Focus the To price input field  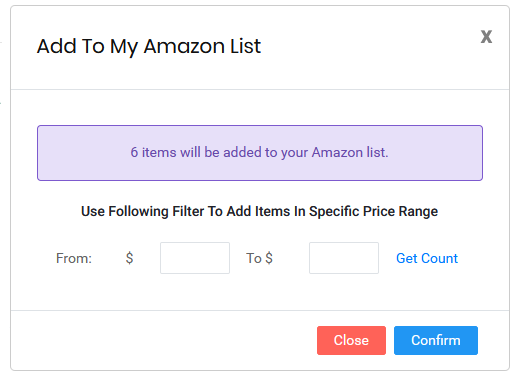tap(344, 258)
